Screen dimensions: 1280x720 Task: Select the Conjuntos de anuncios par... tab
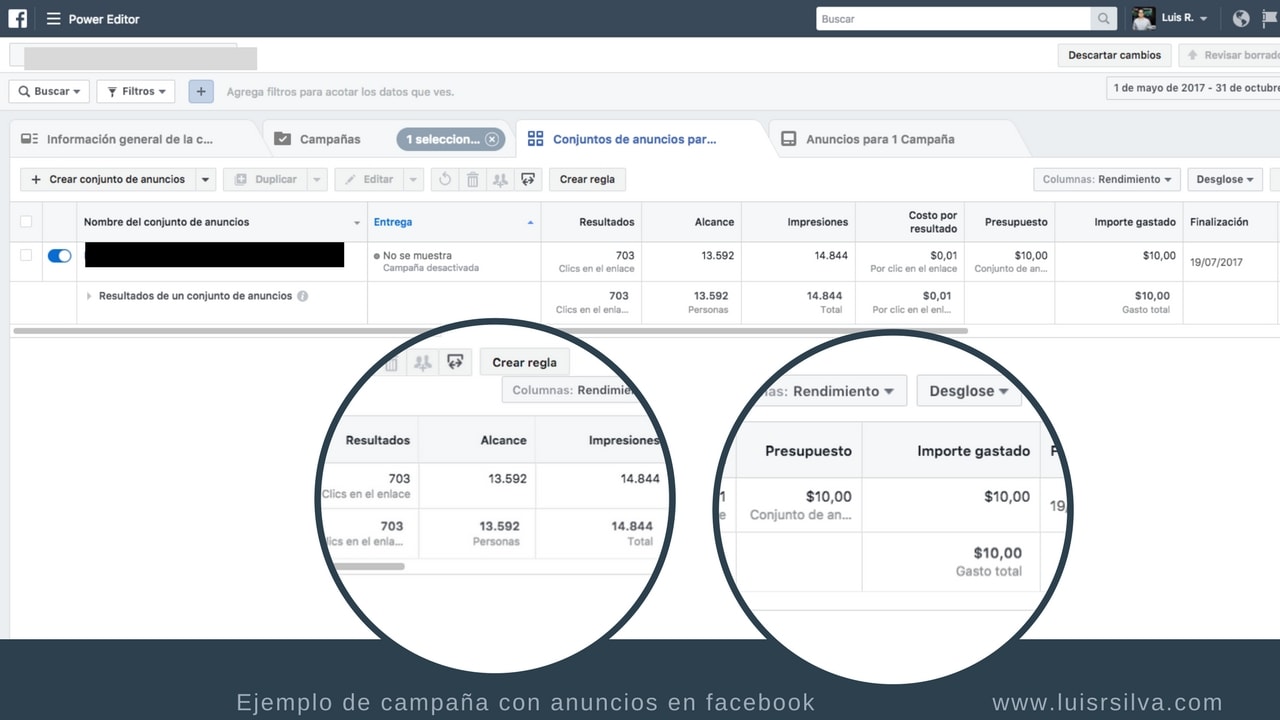(634, 139)
